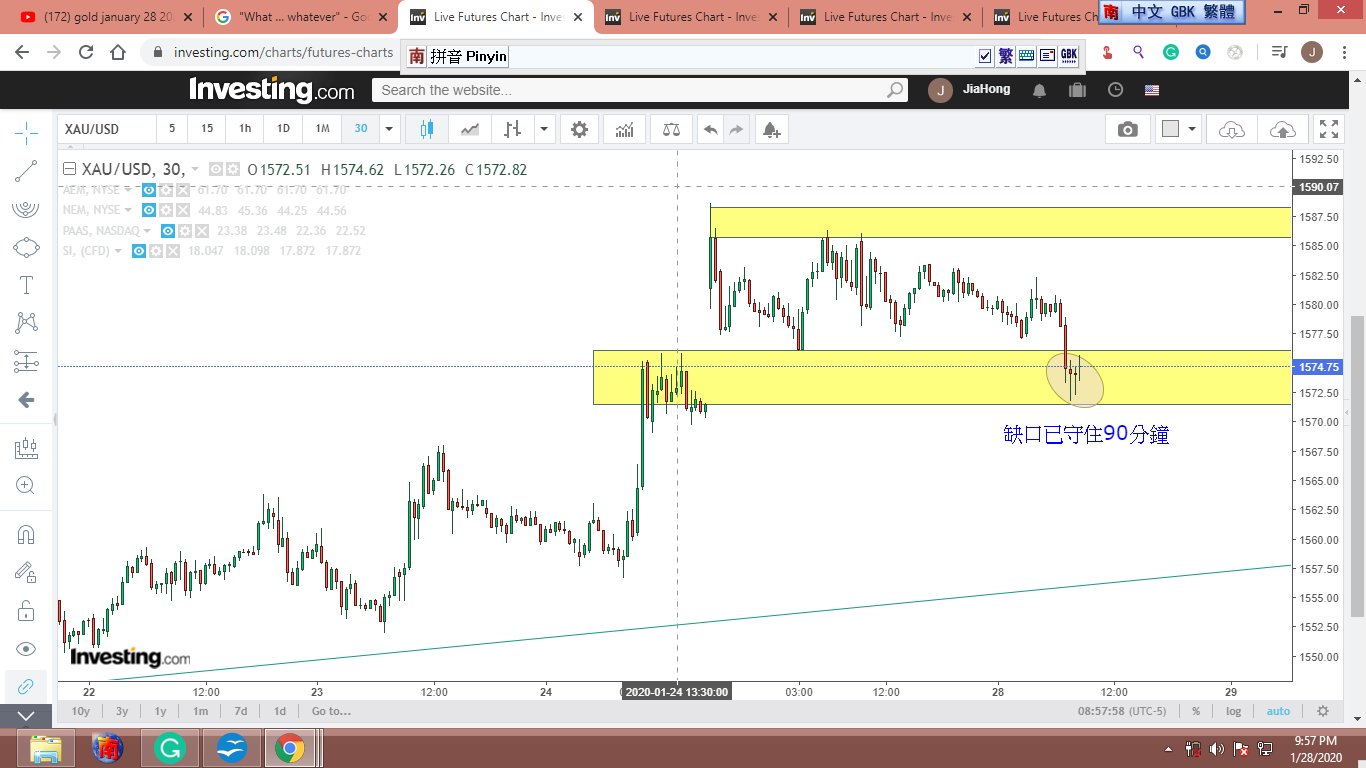Expand the SI, (CFD) dropdown arrow
This screenshot has width=1366, height=768.
(118, 250)
